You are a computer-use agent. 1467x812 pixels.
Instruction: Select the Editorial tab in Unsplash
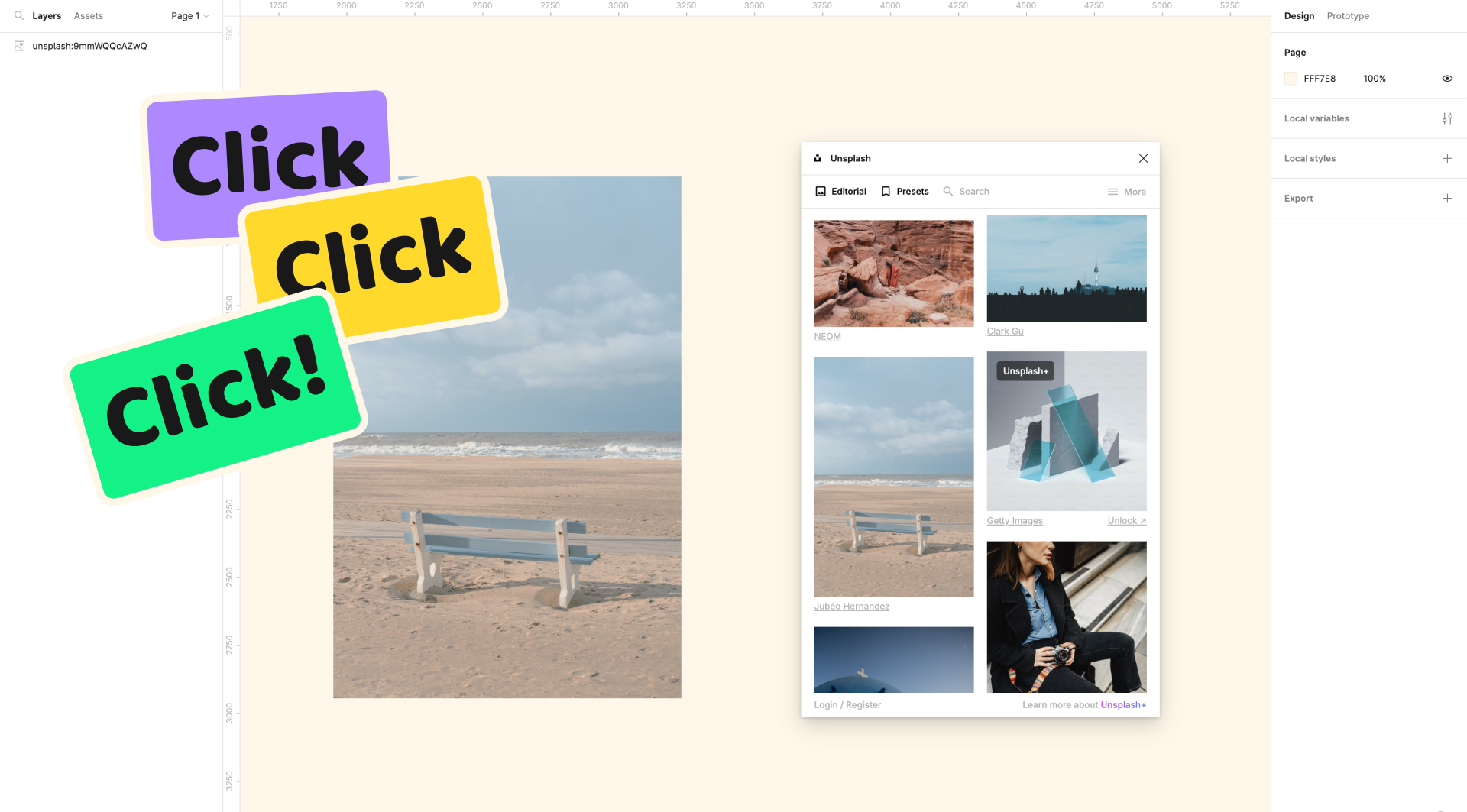coord(840,192)
